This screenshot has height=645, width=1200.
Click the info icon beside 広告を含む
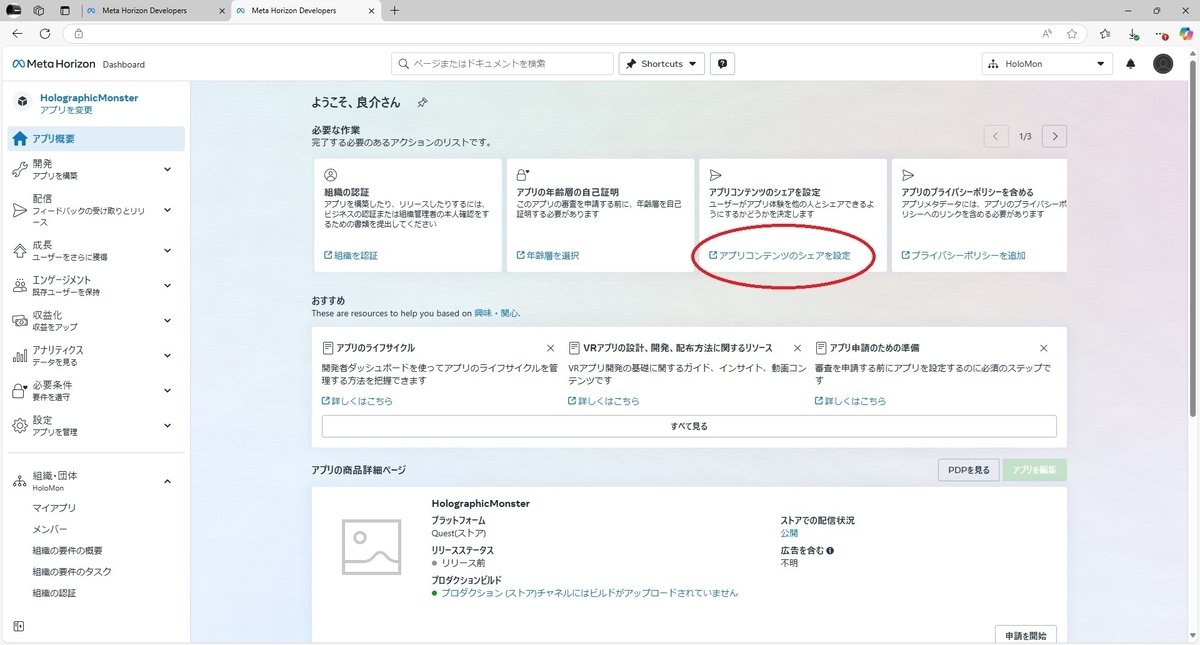pos(830,551)
